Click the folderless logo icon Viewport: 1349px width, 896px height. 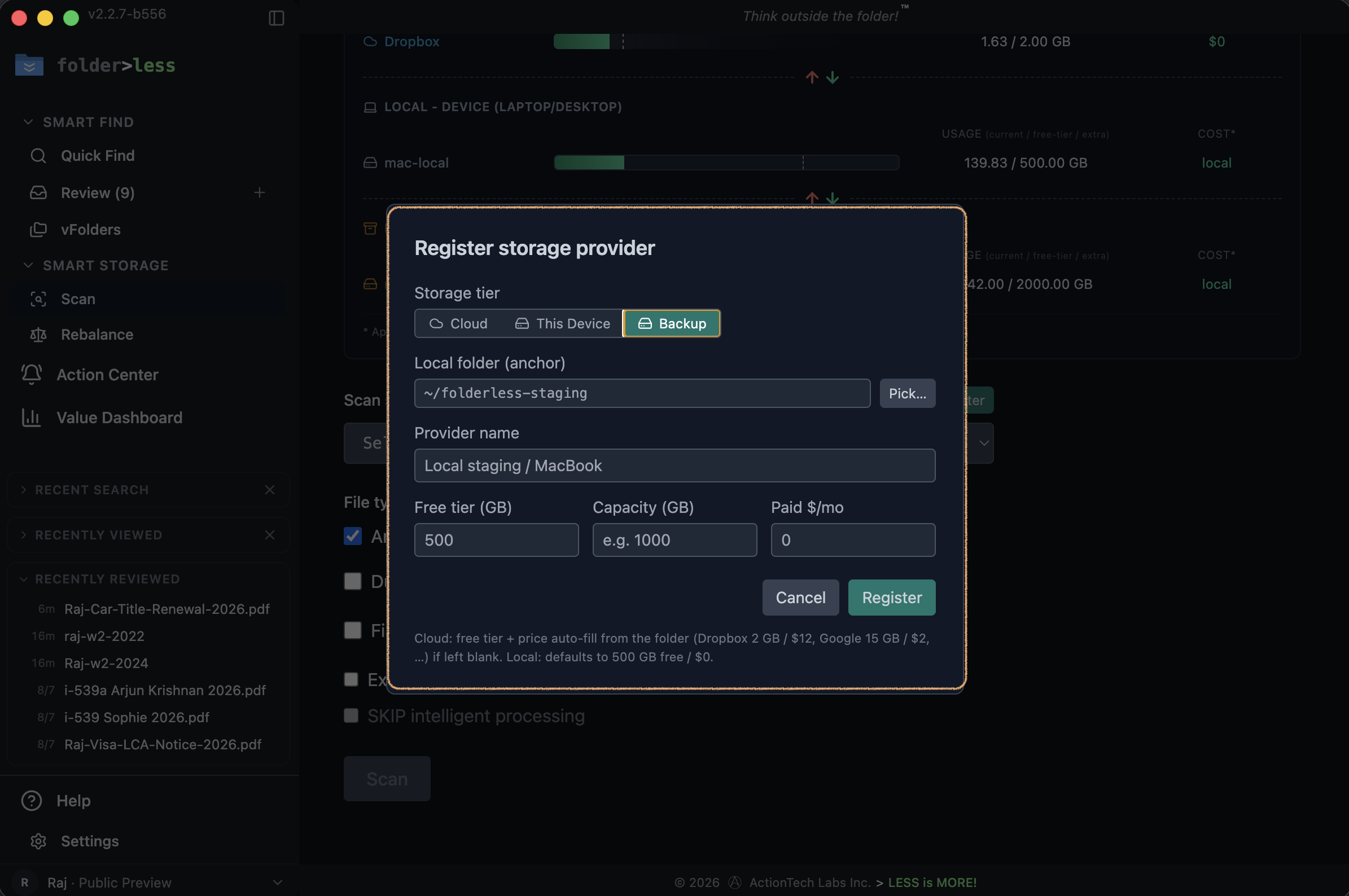pyautogui.click(x=29, y=65)
